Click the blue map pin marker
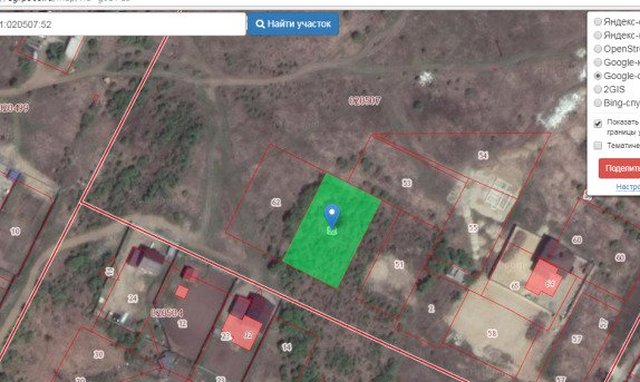Screen dimensions: 640x382 coord(332,215)
